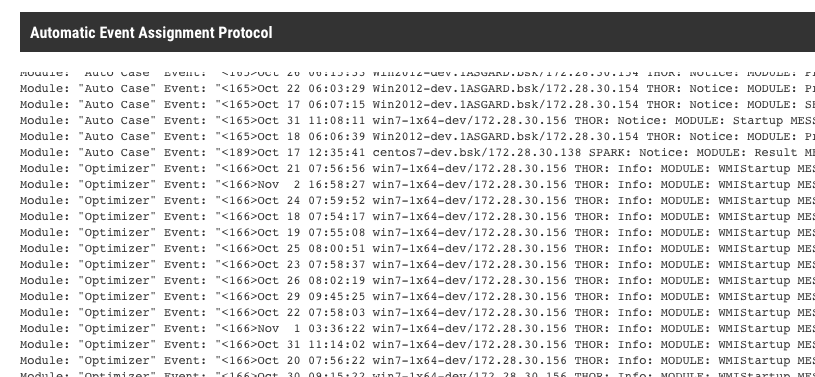The width and height of the screenshot is (815, 377).
Task: Pick the Auto Case Startup entry at Oct 31 11:08:11
Action: click(417, 121)
